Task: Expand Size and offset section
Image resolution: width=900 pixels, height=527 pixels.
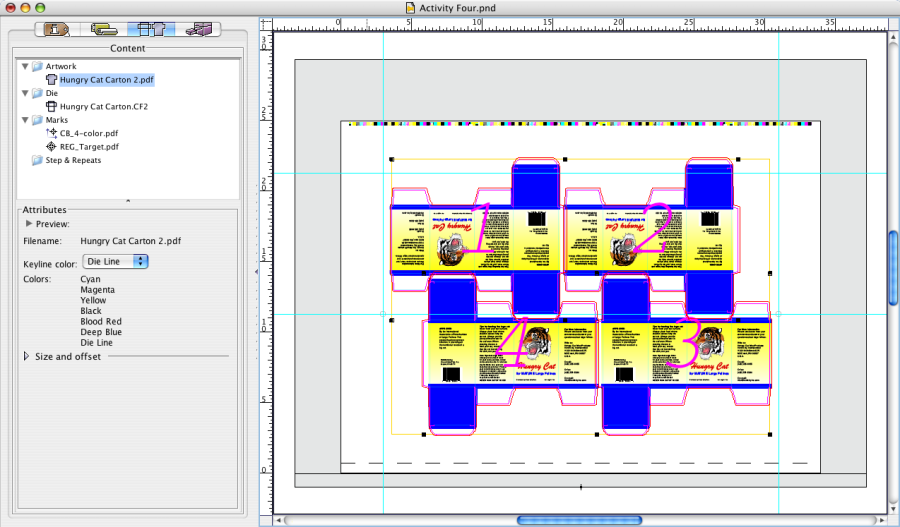Action: click(26, 356)
